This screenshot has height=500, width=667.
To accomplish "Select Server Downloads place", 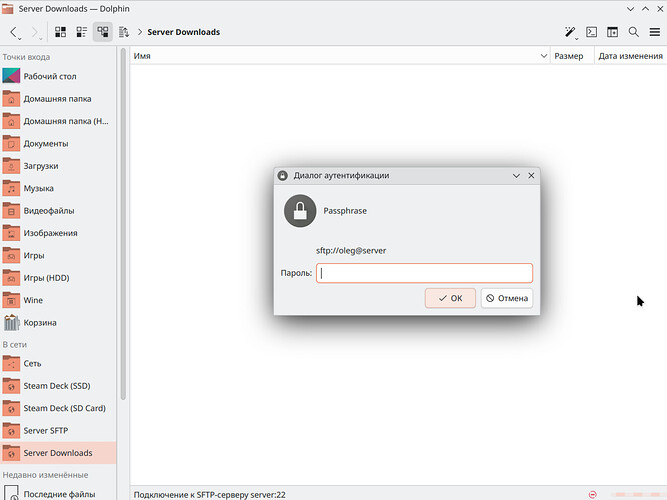I will click(58, 453).
